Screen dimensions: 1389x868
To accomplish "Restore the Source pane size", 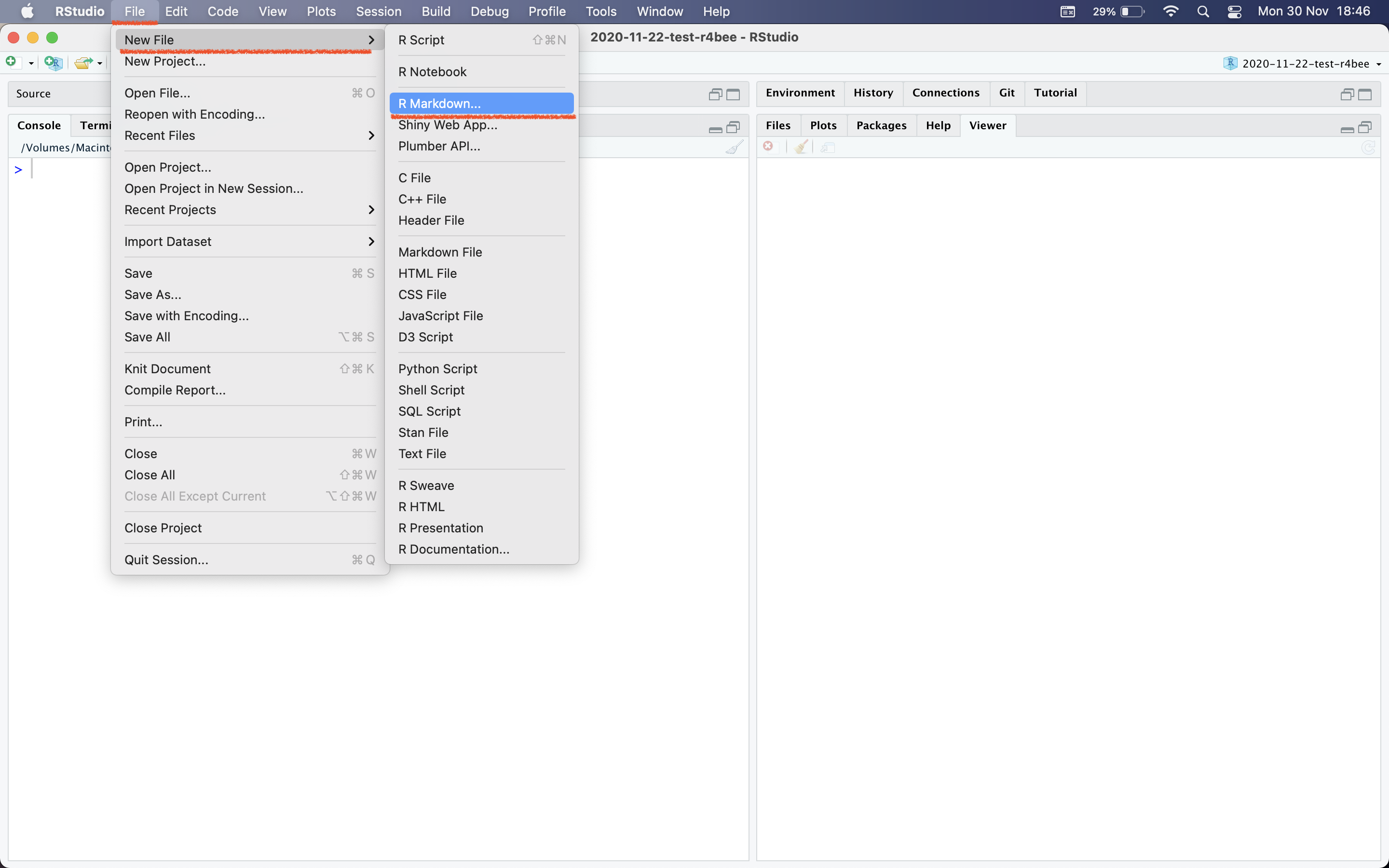I will (715, 94).
